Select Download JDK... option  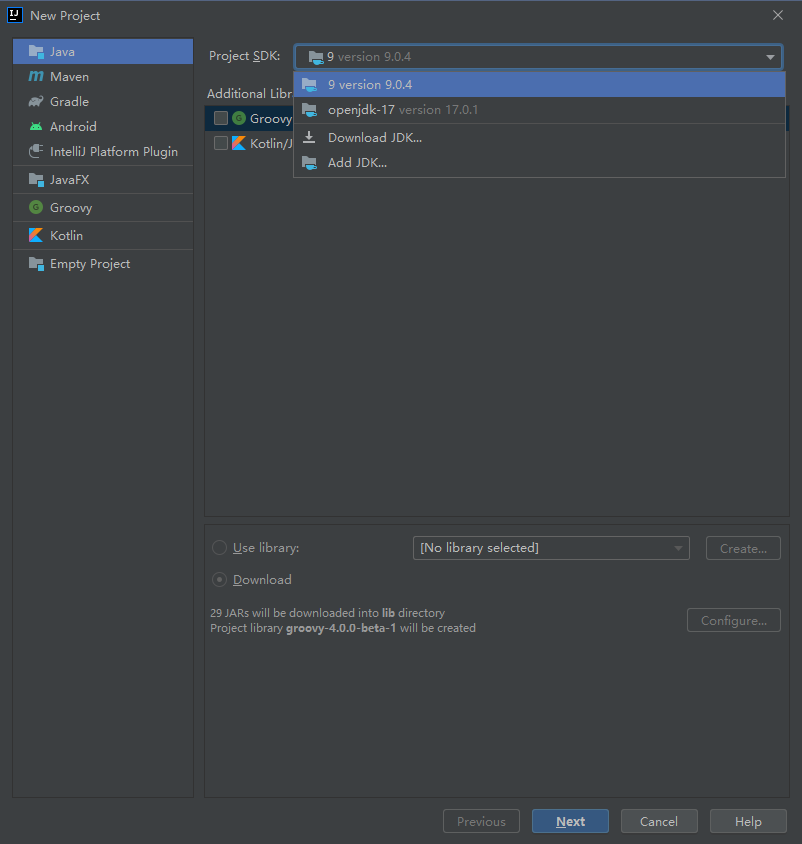click(x=539, y=137)
